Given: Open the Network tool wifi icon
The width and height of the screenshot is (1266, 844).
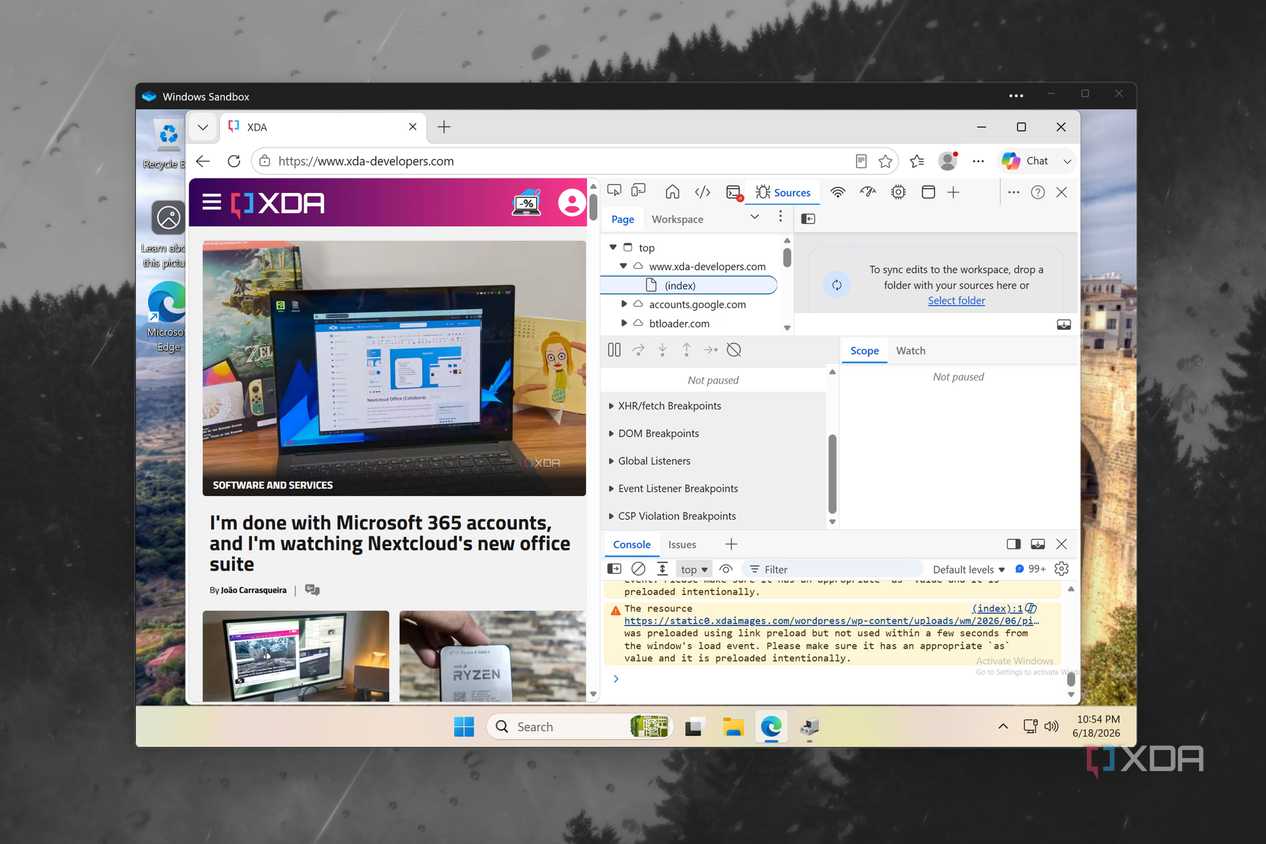Looking at the screenshot, I should [x=838, y=192].
